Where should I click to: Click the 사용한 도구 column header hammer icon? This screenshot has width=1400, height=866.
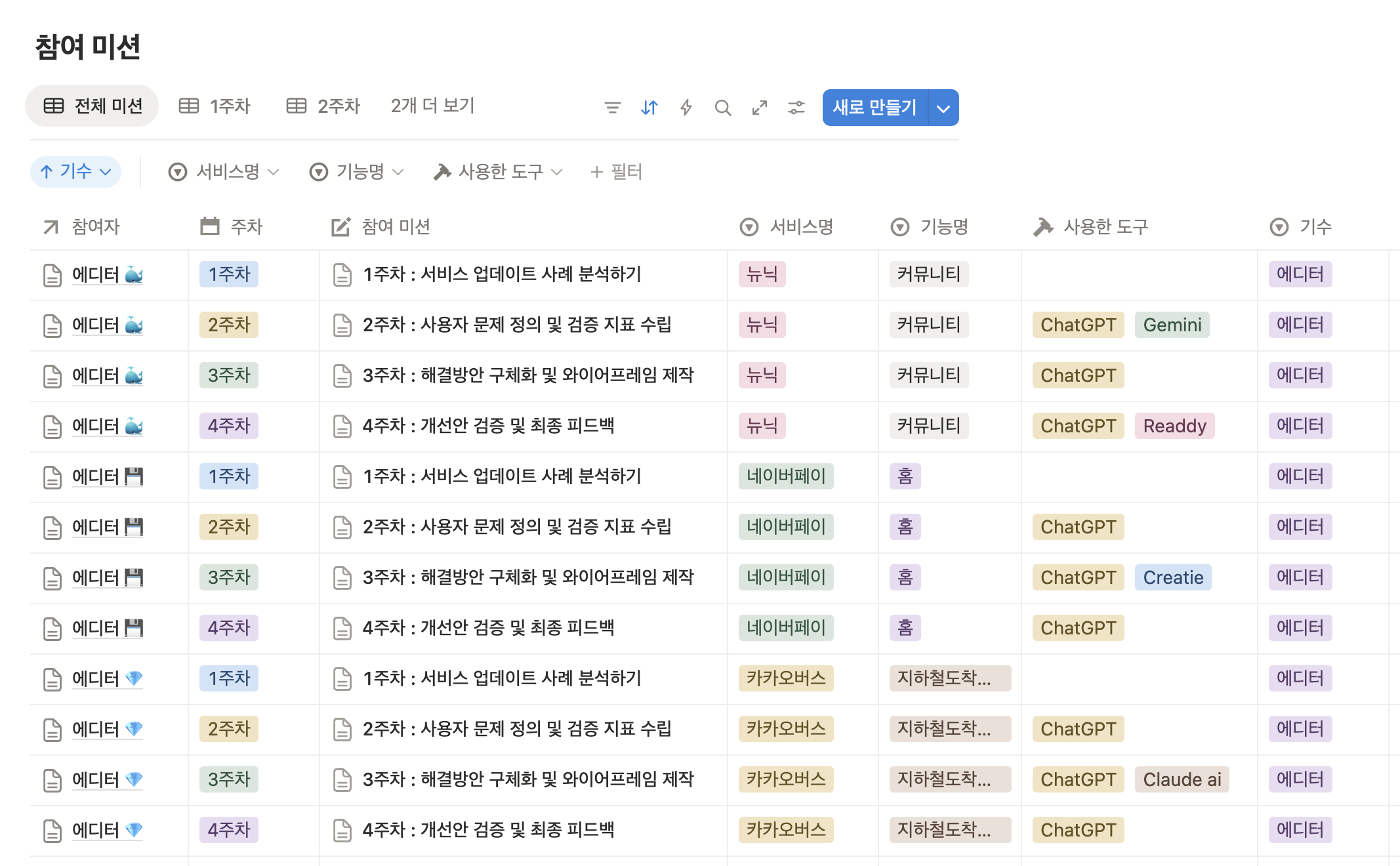pos(1042,227)
